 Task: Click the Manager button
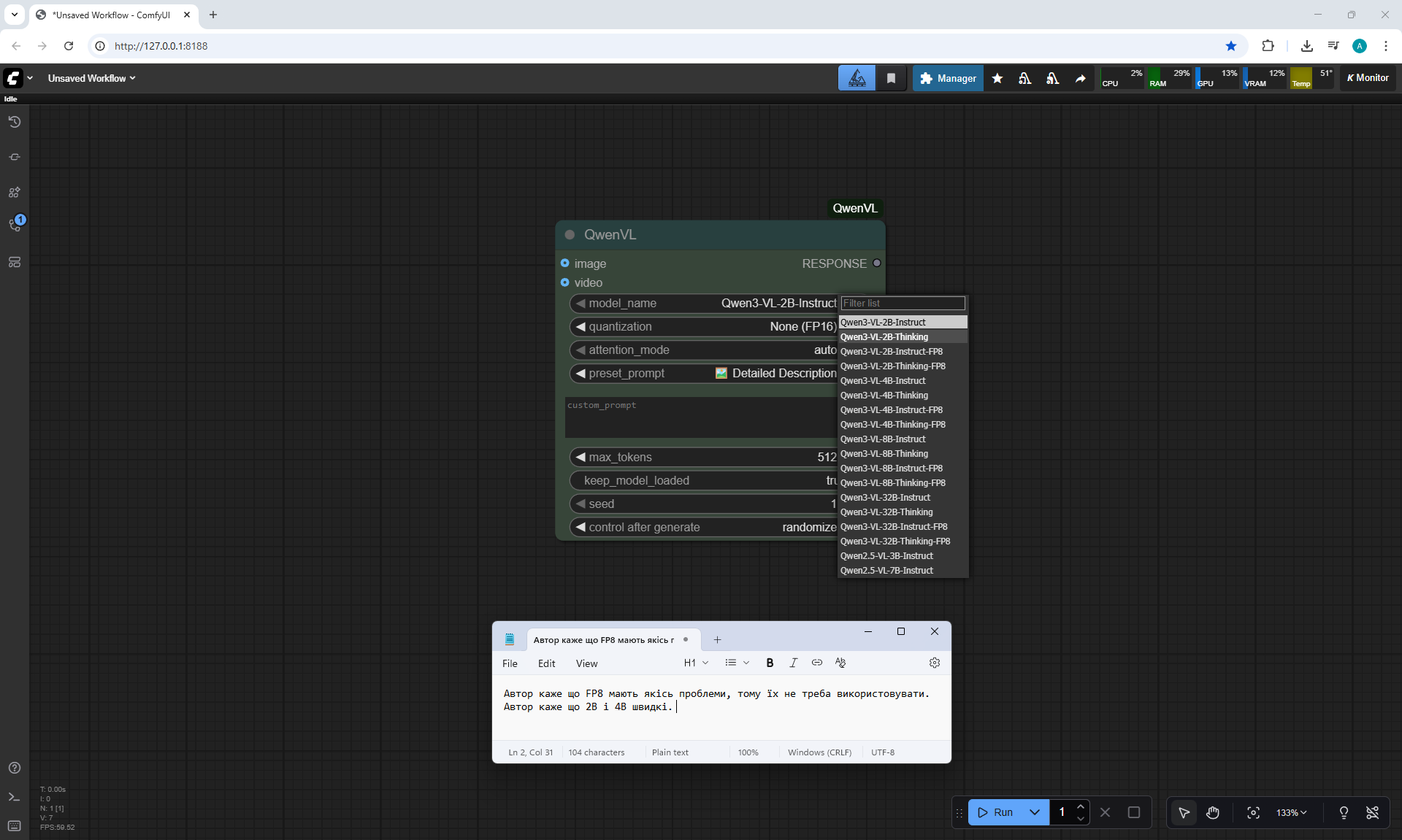(x=948, y=78)
